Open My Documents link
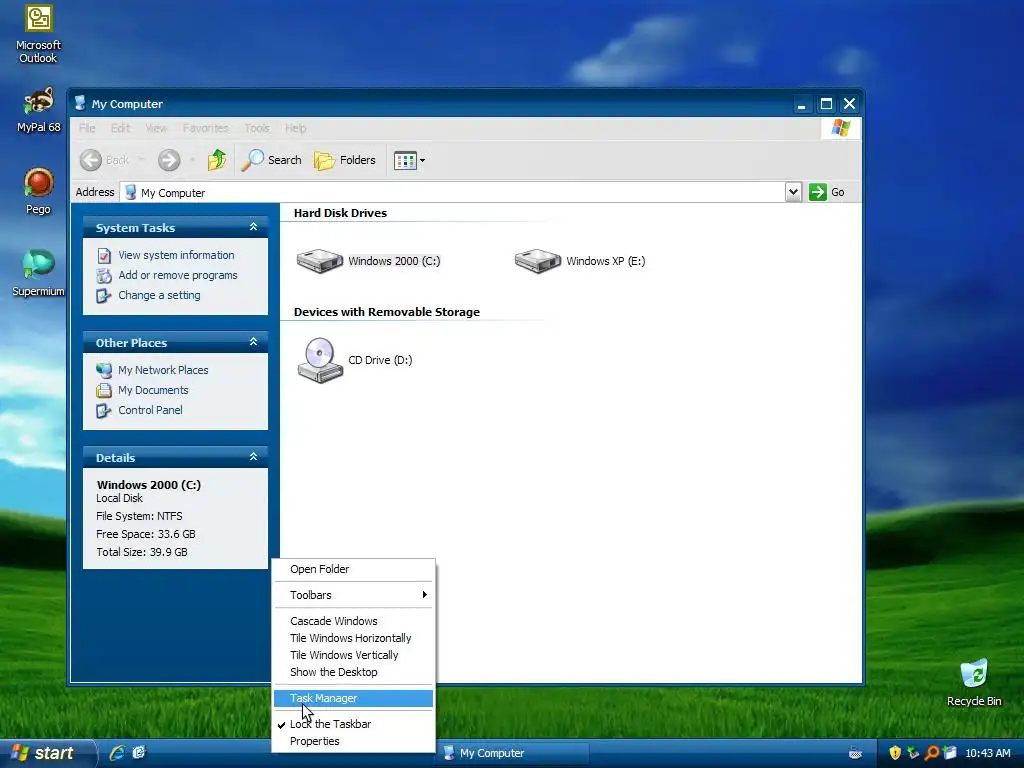Screen dimensions: 1024x768 click(x=153, y=391)
